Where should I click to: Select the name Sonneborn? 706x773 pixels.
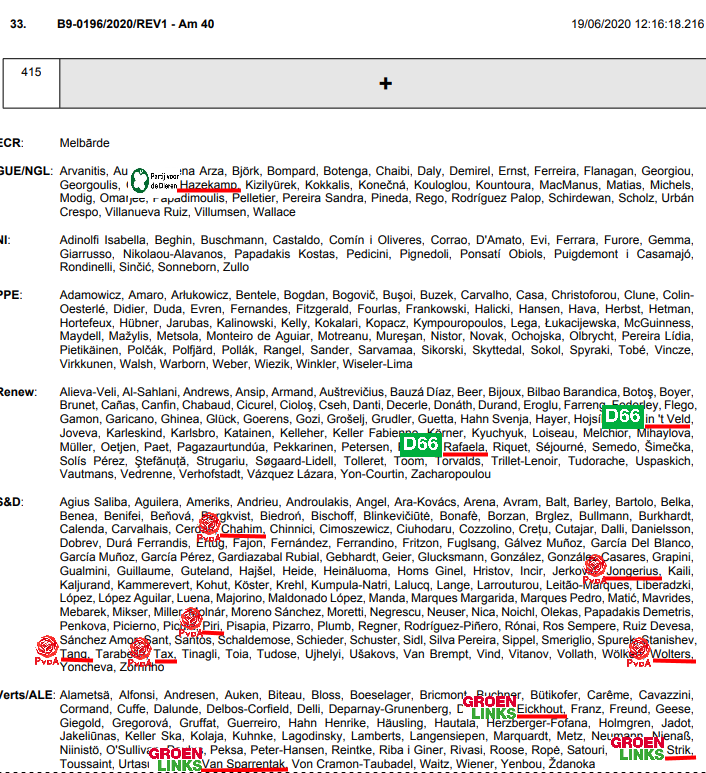(x=187, y=267)
